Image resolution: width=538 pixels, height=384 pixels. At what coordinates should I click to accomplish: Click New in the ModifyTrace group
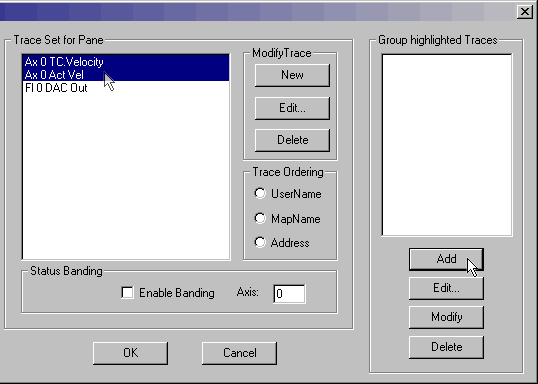[292, 75]
